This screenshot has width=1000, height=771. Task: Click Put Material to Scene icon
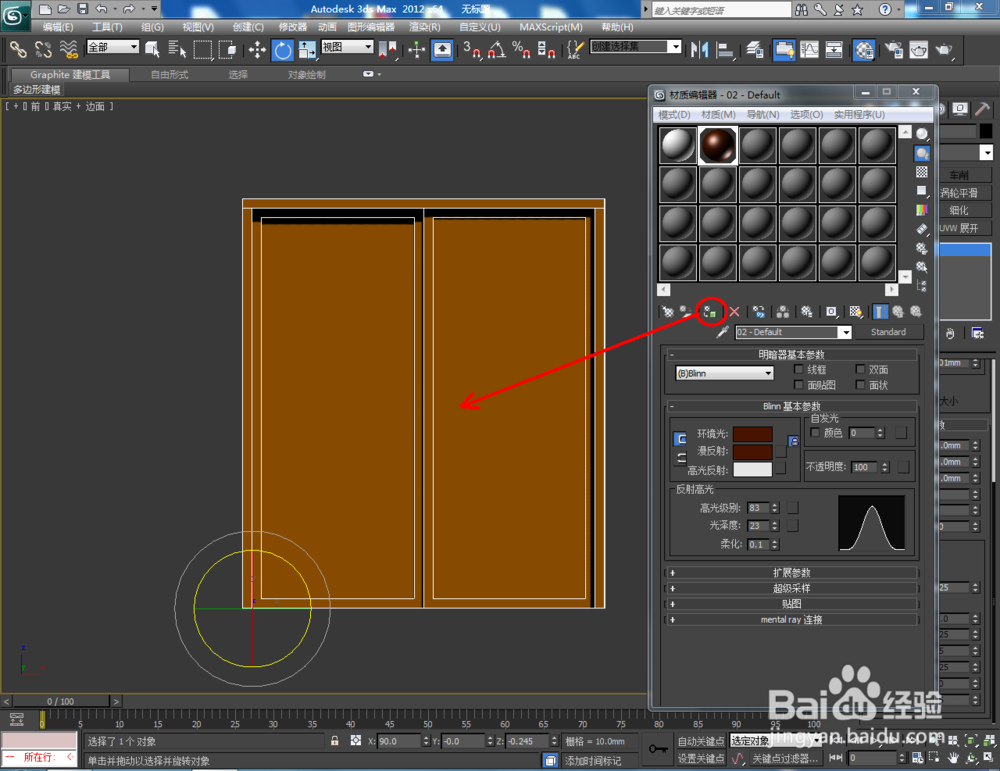coord(686,312)
